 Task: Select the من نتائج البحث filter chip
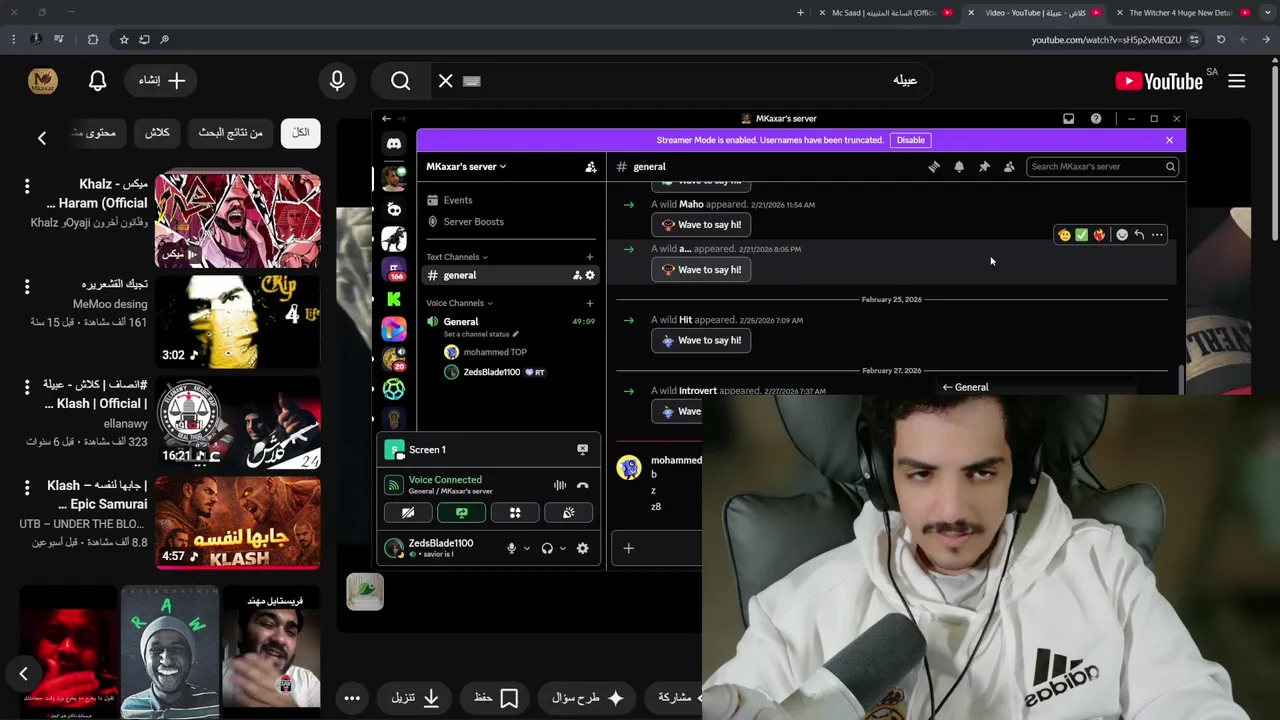click(x=230, y=133)
